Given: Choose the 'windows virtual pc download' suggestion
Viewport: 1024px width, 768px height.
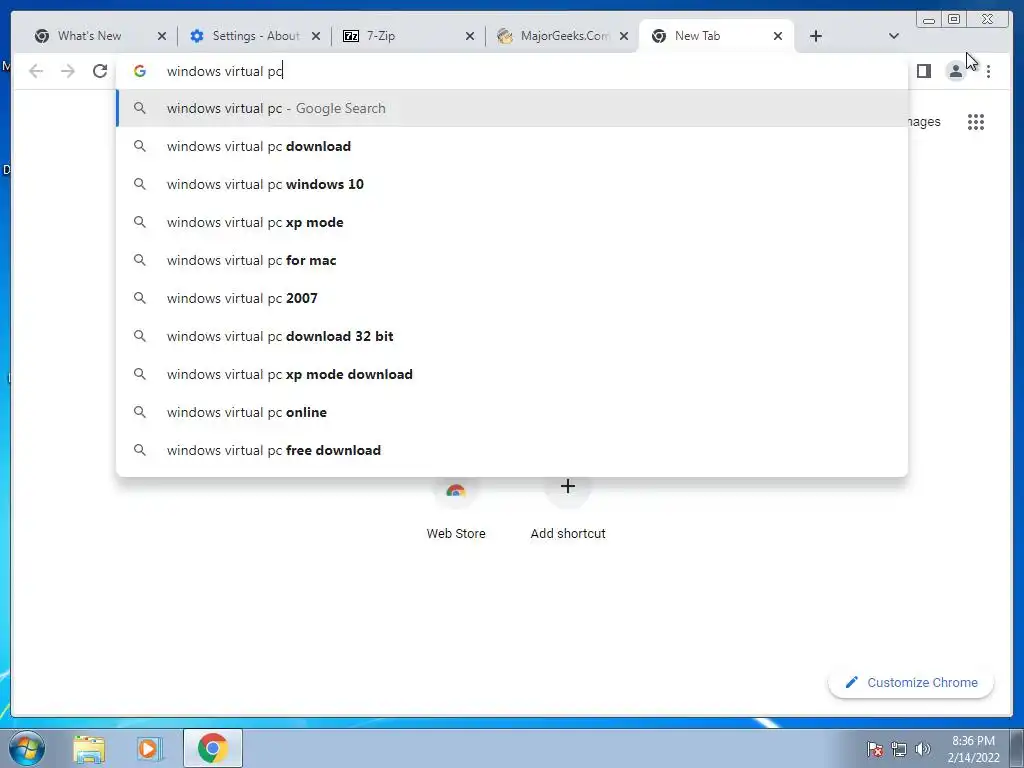Looking at the screenshot, I should 512,146.
